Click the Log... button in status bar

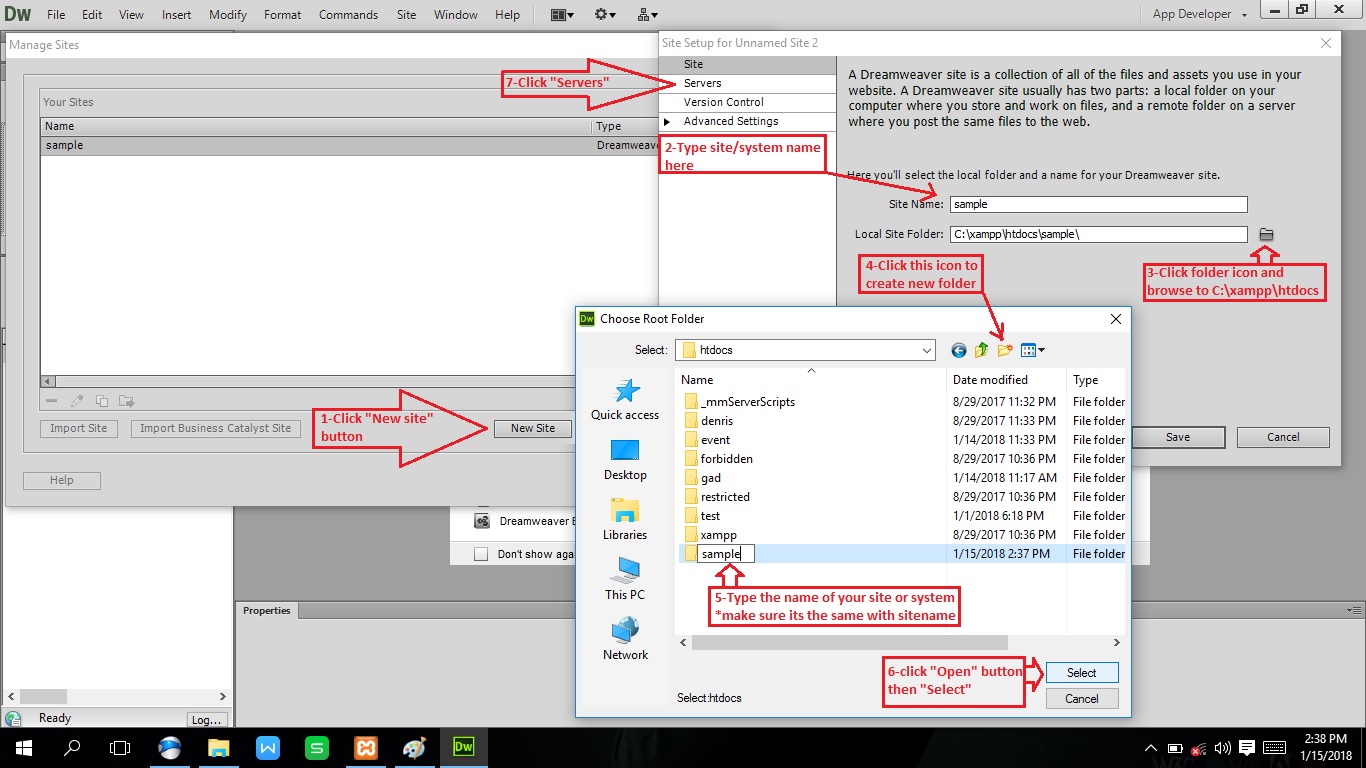[206, 719]
